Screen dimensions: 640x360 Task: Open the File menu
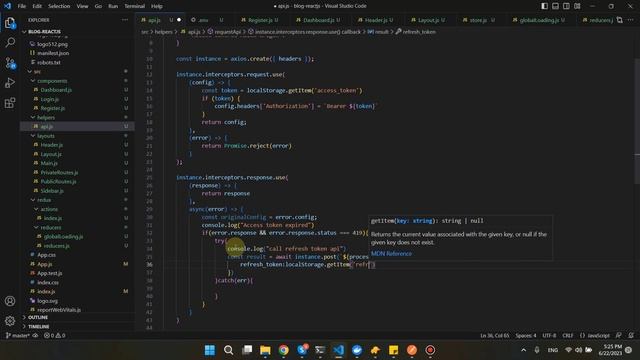(22, 6)
